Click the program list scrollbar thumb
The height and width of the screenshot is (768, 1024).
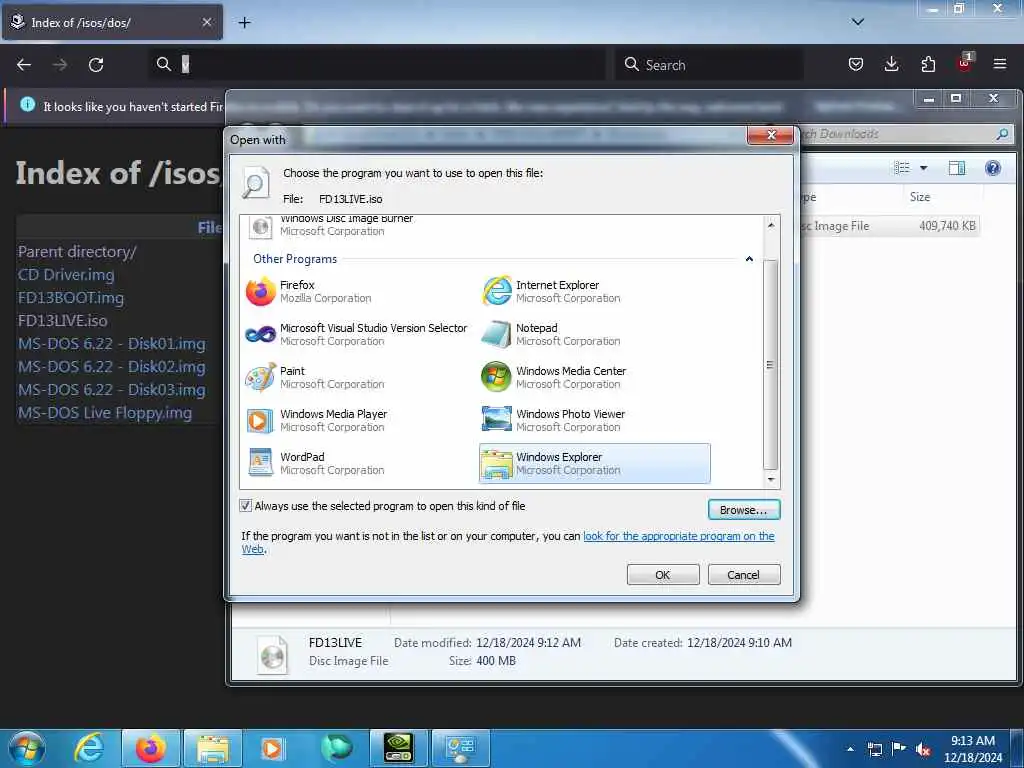[x=771, y=364]
